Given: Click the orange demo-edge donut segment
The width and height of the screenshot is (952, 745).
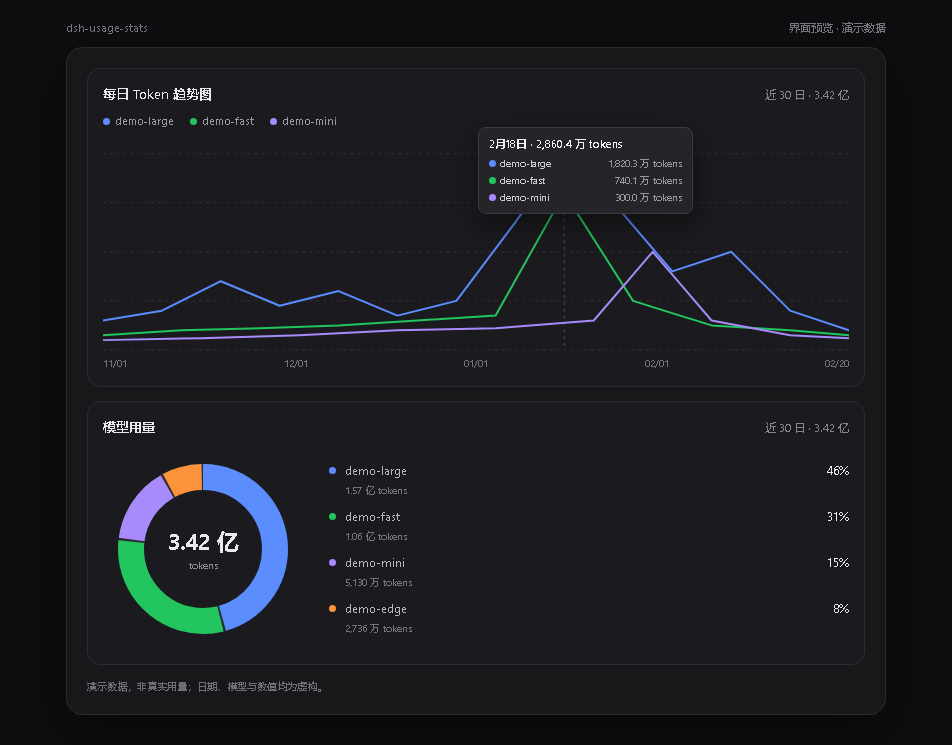Looking at the screenshot, I should pyautogui.click(x=185, y=478).
